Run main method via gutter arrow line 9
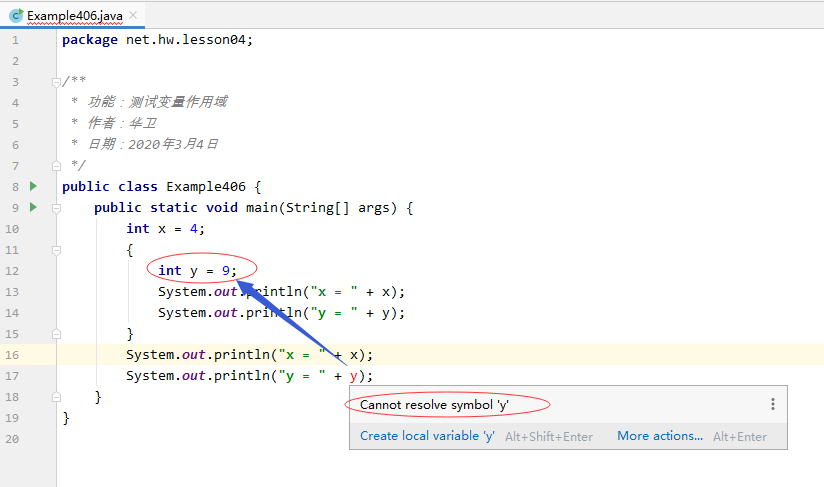Viewport: 824px width, 487px height. [34, 207]
